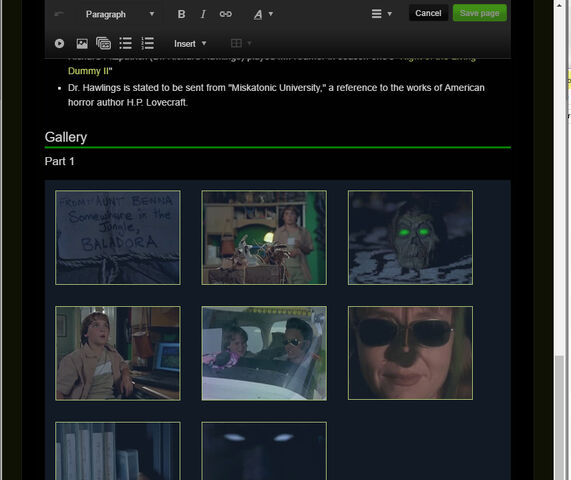Click the scrollbar up arrow
Screen dimensions: 571x480
click(559, 5)
